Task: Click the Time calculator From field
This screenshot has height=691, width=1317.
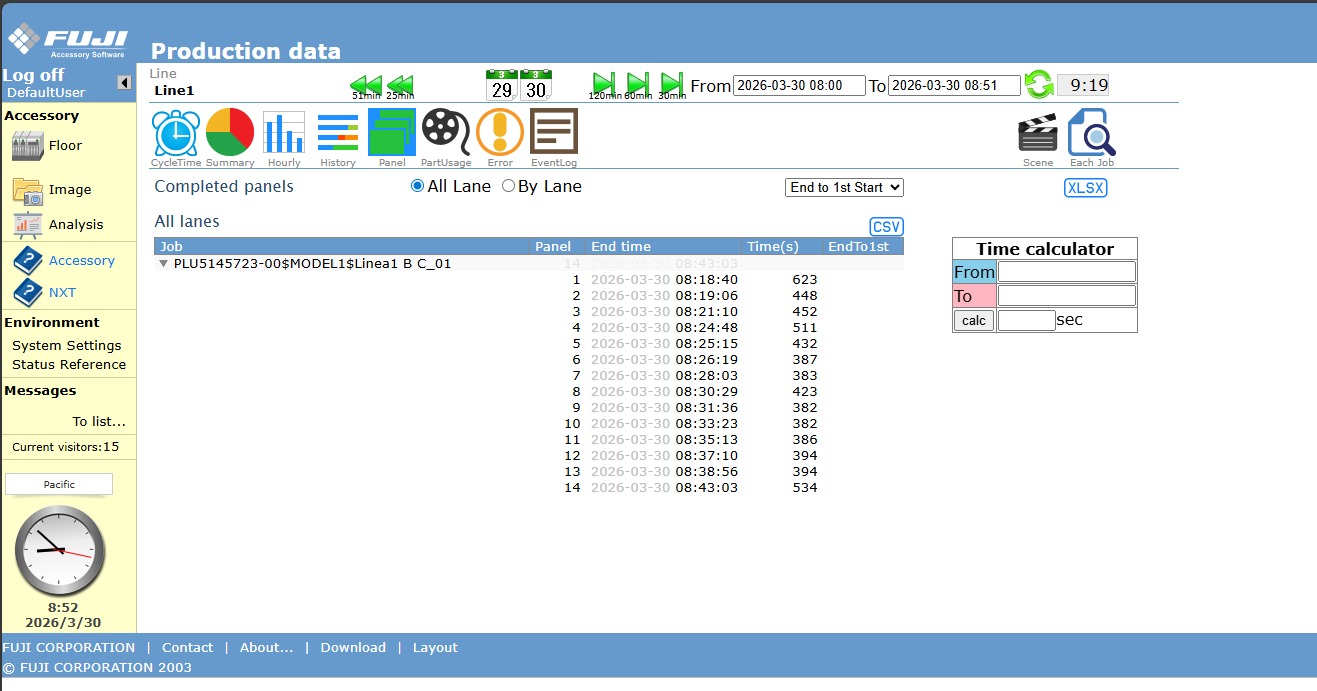Action: click(x=1066, y=272)
